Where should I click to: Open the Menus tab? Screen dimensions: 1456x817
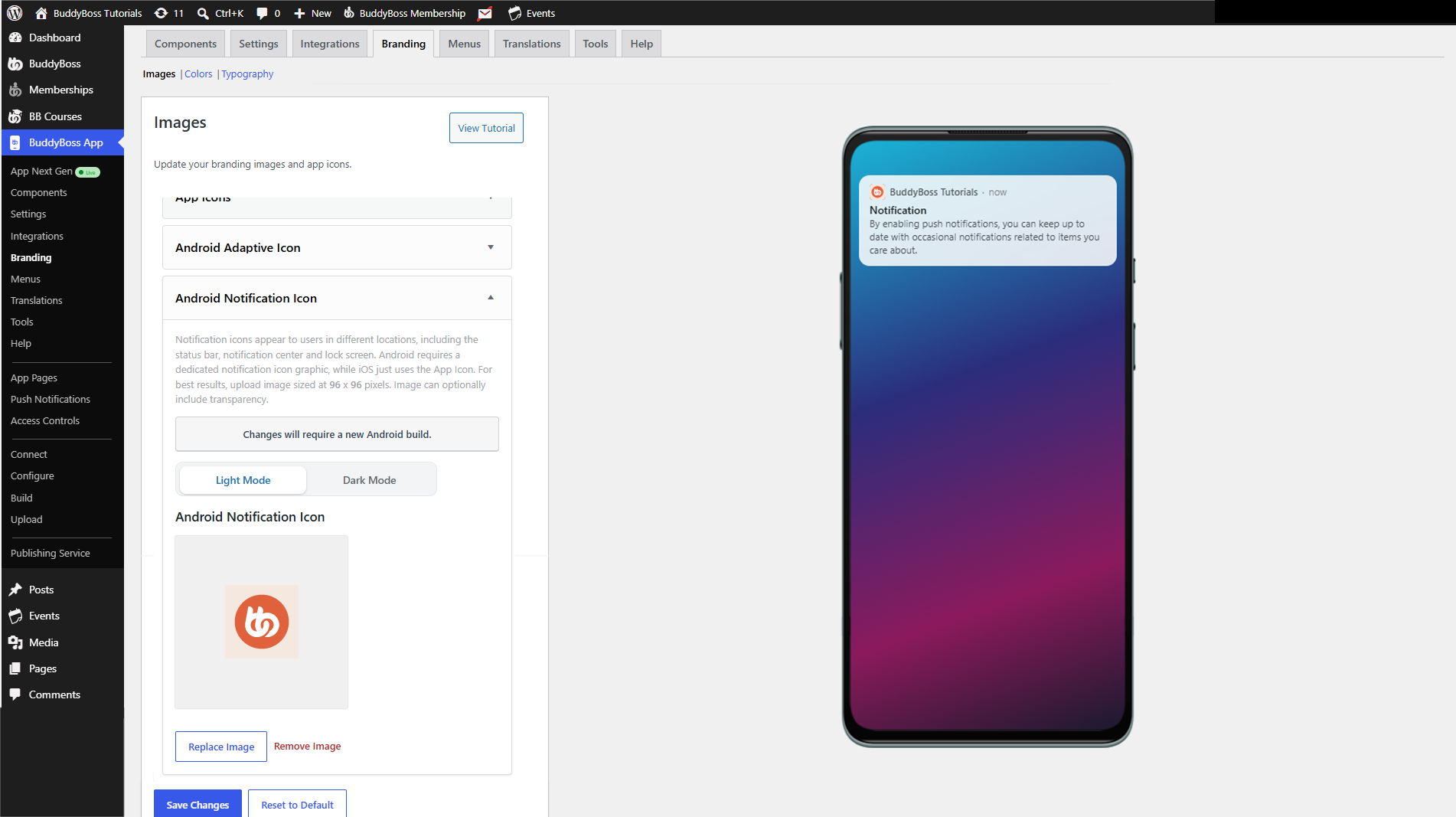(465, 44)
